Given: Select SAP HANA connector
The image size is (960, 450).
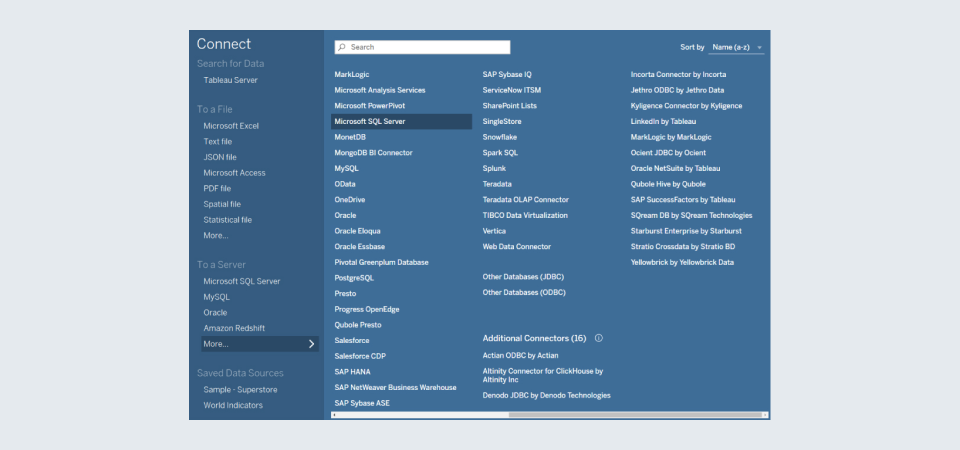Looking at the screenshot, I should coord(353,372).
